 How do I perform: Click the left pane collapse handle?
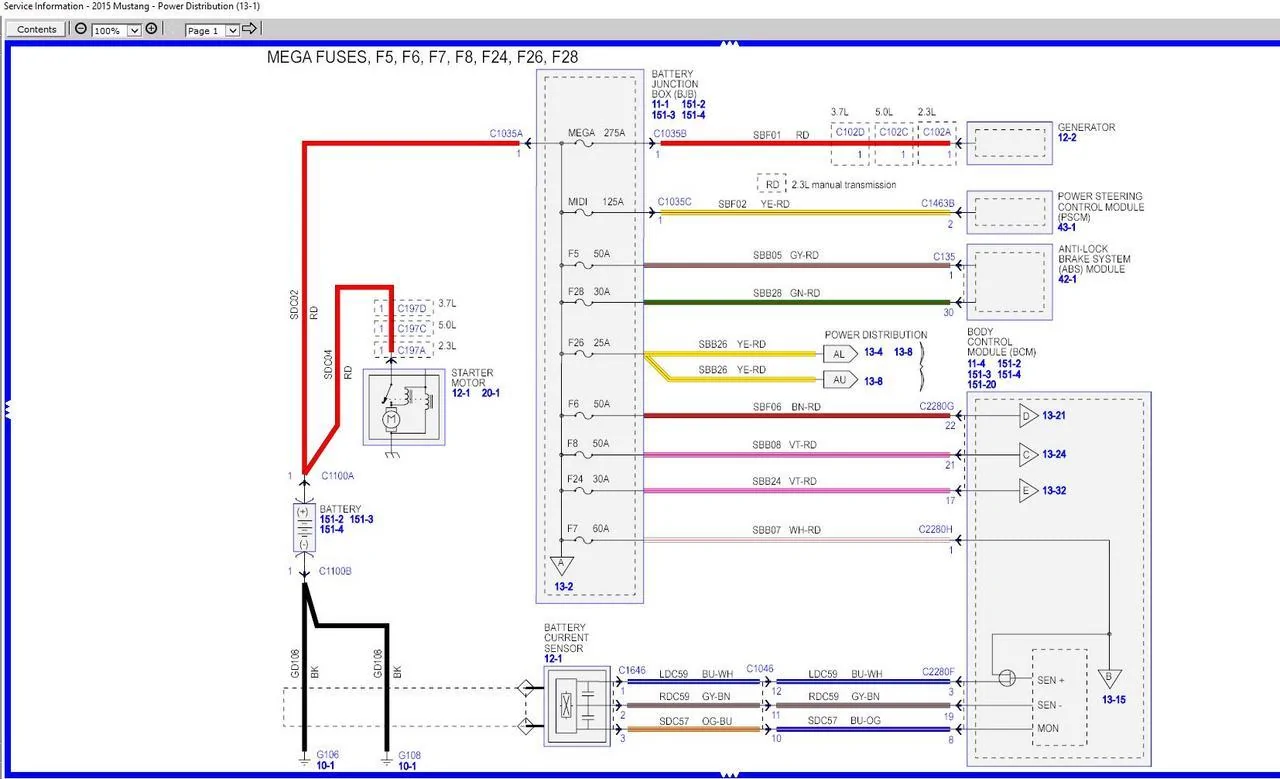click(6, 408)
